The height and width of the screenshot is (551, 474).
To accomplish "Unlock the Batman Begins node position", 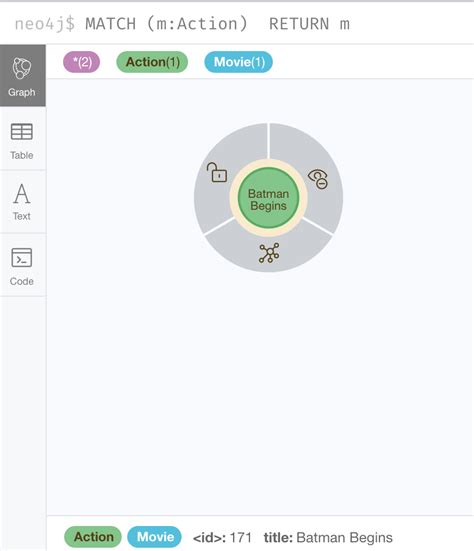I will click(x=217, y=172).
